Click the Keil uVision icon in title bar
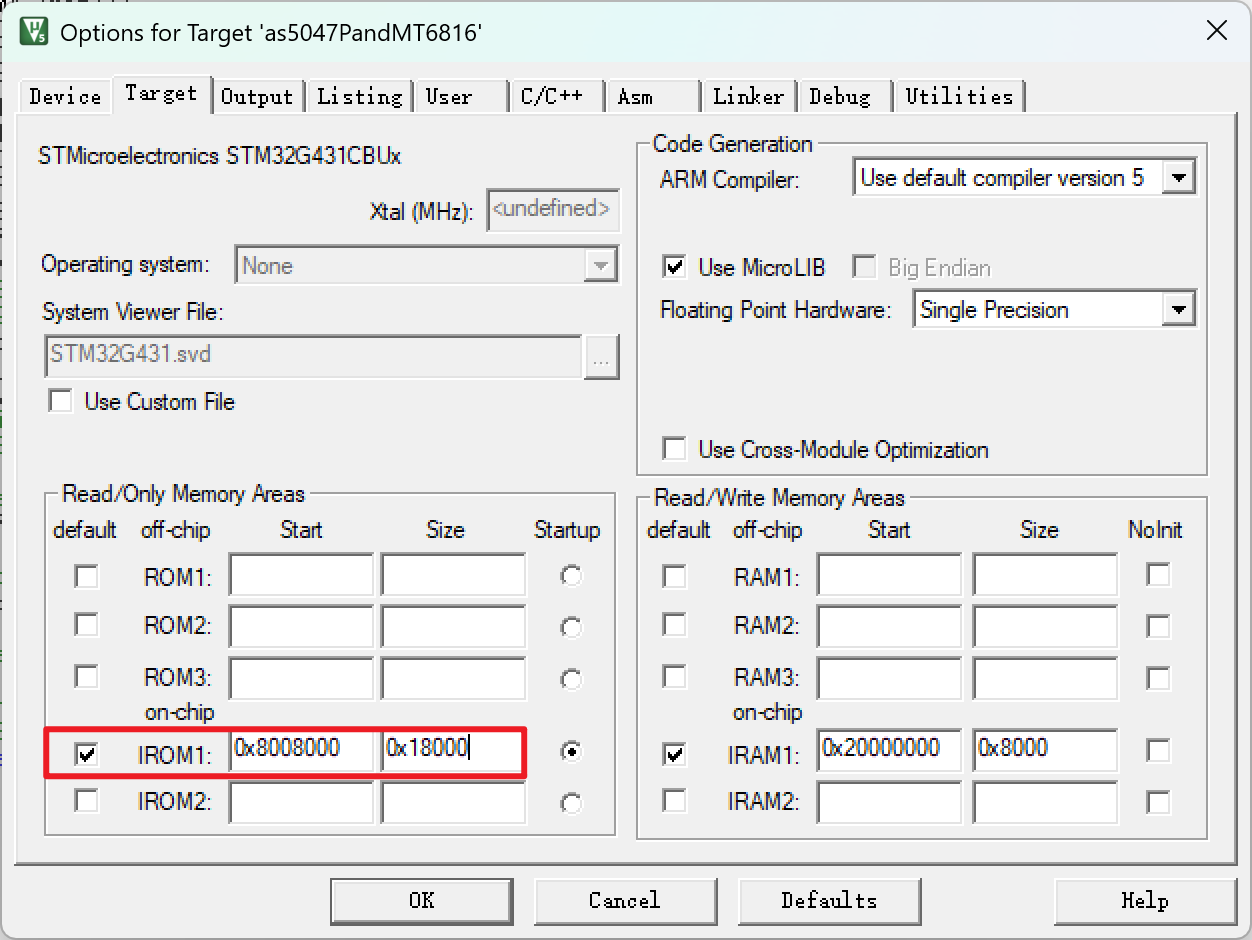Viewport: 1252px width, 940px height. click(x=34, y=31)
